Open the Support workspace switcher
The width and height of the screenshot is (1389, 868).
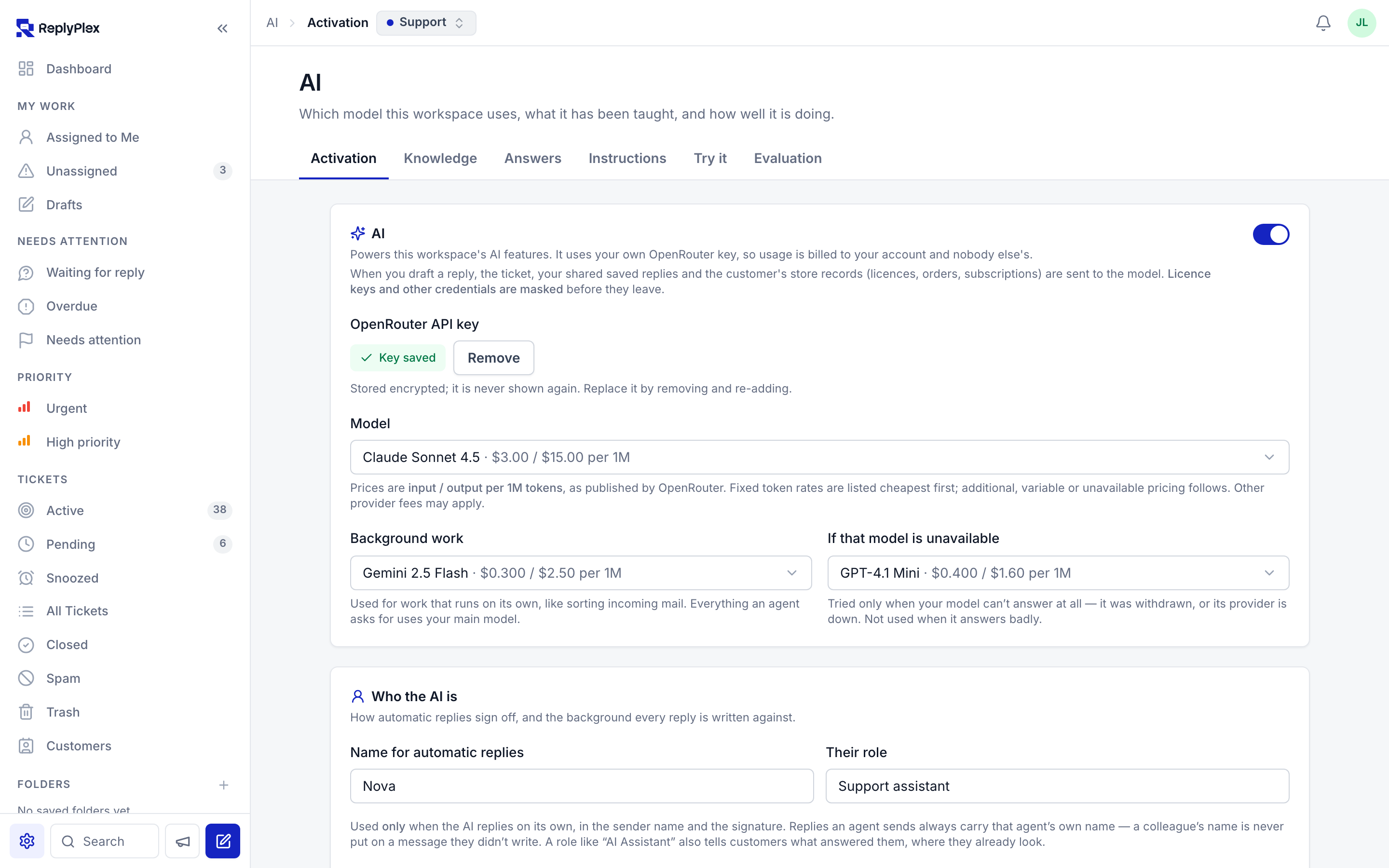click(426, 23)
